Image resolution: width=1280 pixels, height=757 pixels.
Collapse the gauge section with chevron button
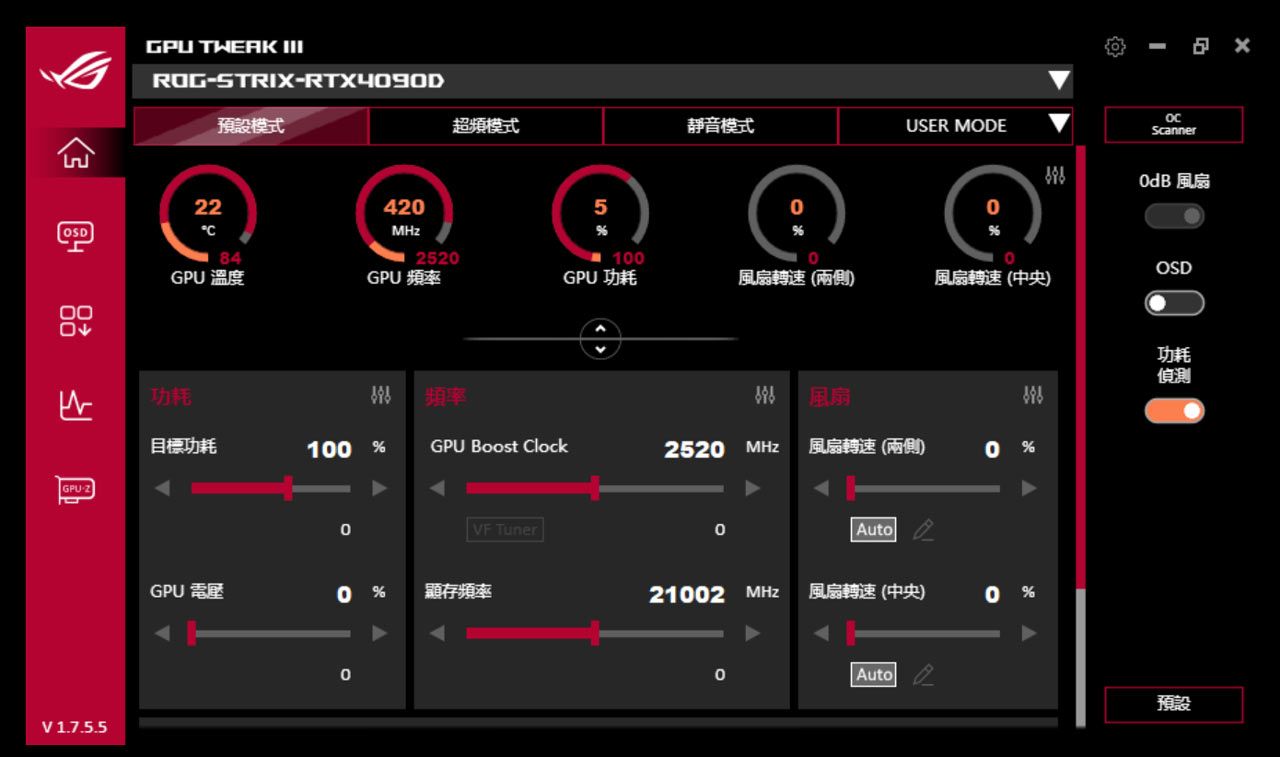pos(600,339)
